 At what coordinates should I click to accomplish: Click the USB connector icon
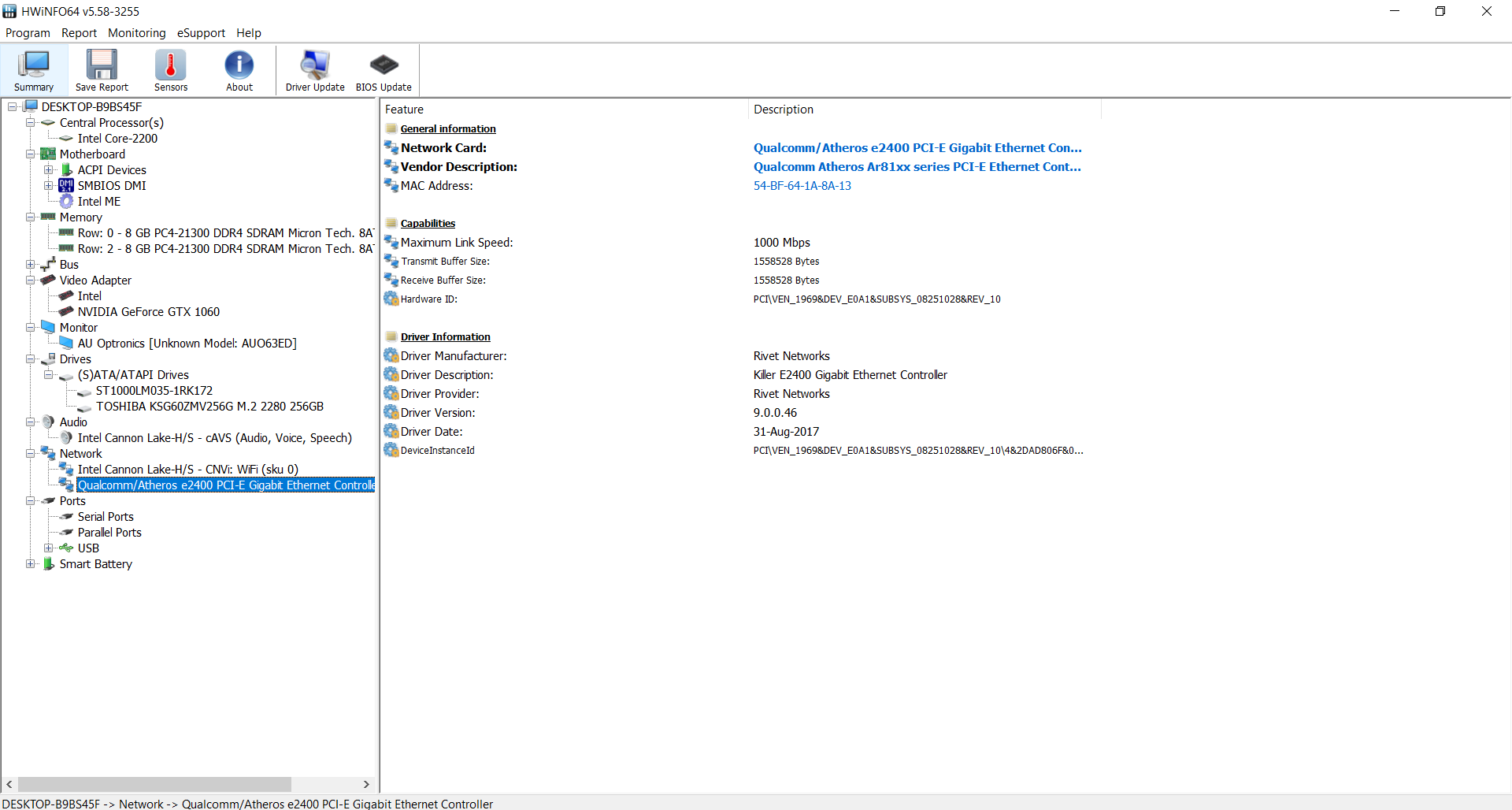66,548
